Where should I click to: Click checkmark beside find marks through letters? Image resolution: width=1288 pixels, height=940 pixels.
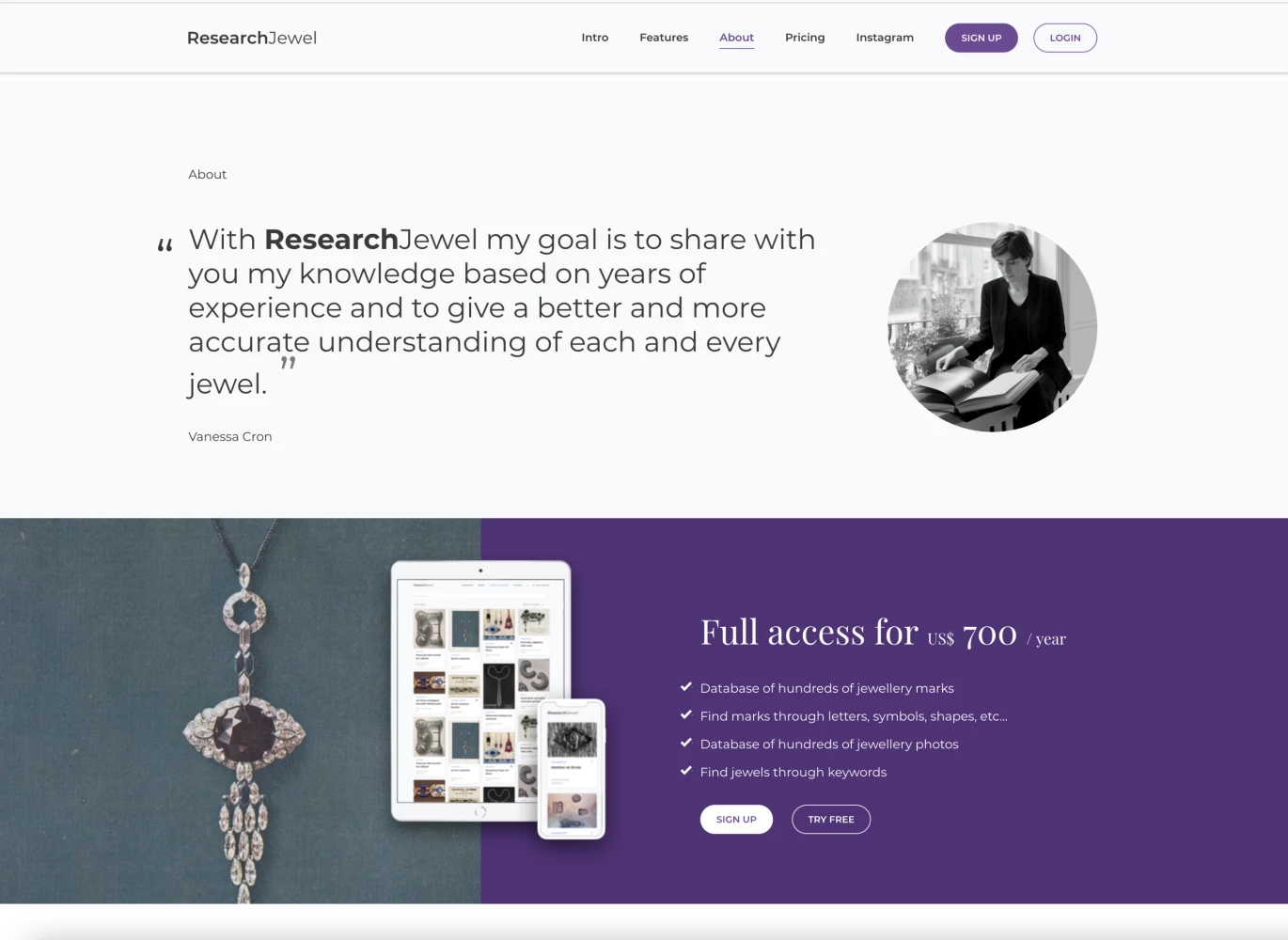click(x=686, y=715)
